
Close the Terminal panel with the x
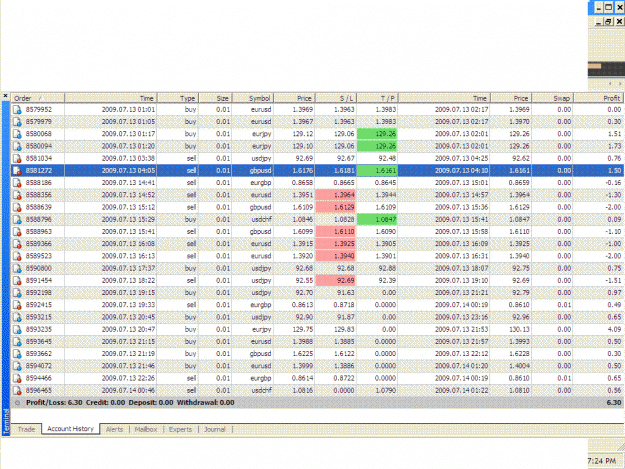coord(5,96)
